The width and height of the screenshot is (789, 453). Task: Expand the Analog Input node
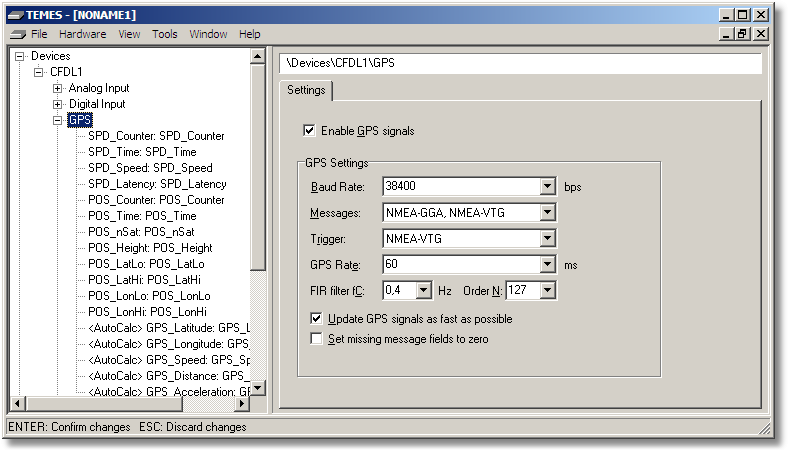tap(57, 89)
